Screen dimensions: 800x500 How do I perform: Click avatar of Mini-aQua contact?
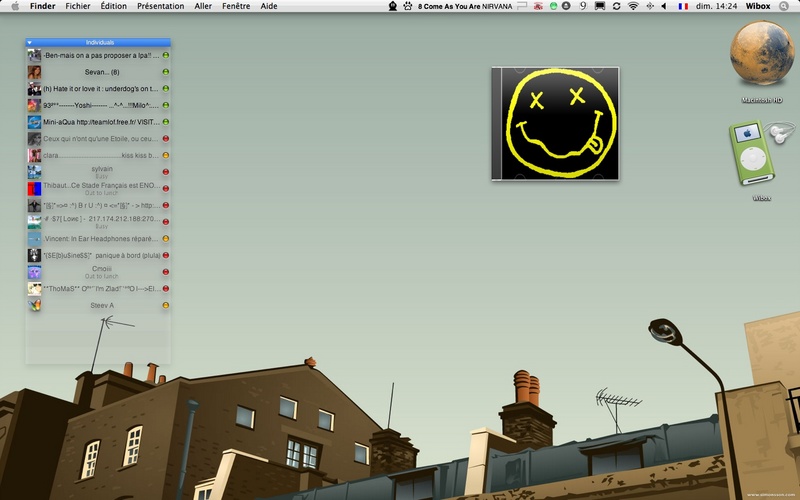(34, 122)
